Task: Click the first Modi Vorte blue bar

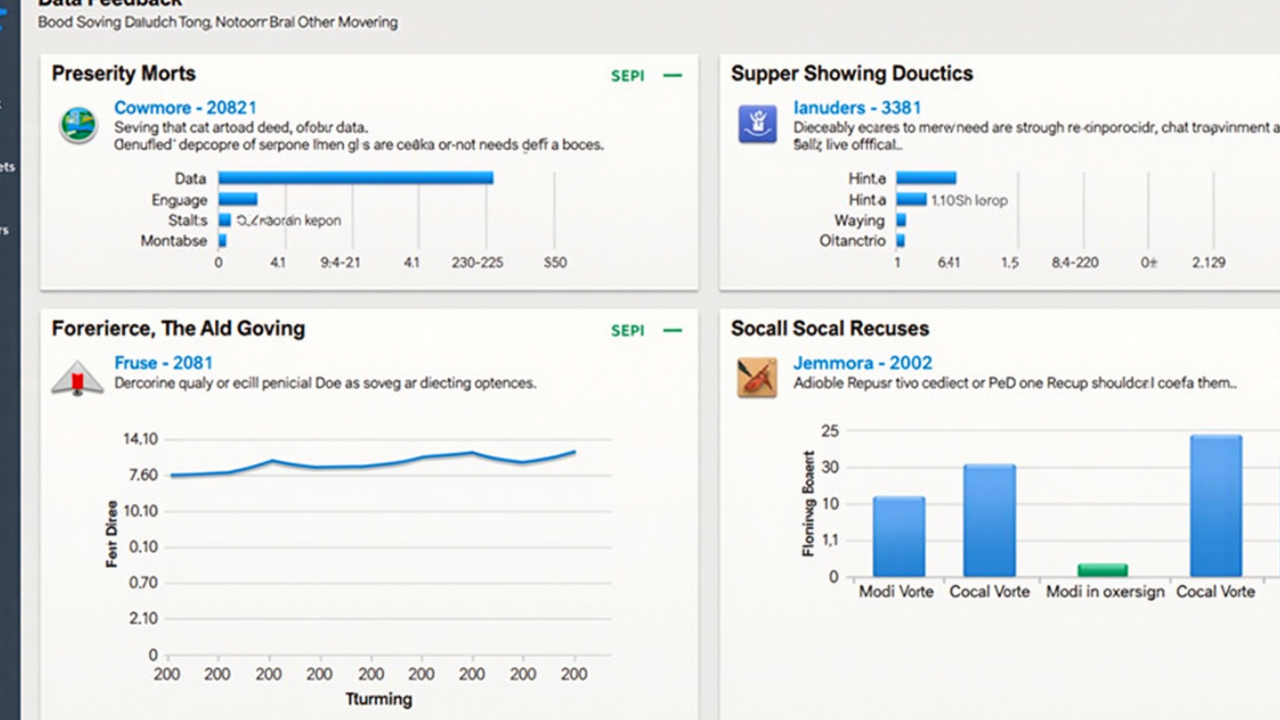Action: 899,537
